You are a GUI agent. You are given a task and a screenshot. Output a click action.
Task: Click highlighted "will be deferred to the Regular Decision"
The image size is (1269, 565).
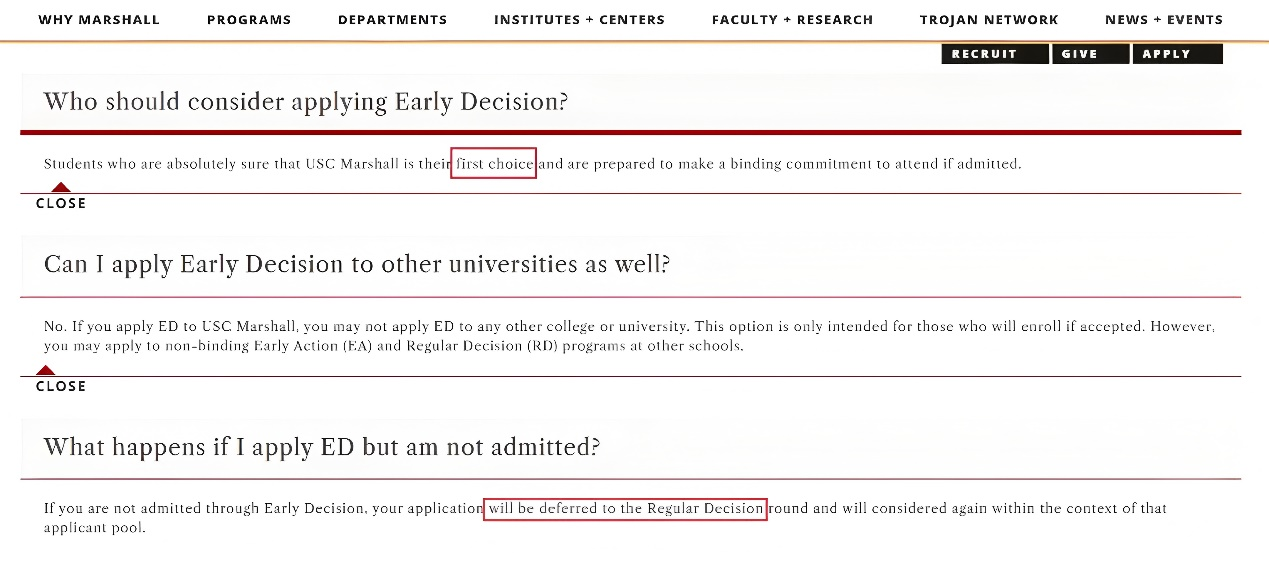click(625, 508)
